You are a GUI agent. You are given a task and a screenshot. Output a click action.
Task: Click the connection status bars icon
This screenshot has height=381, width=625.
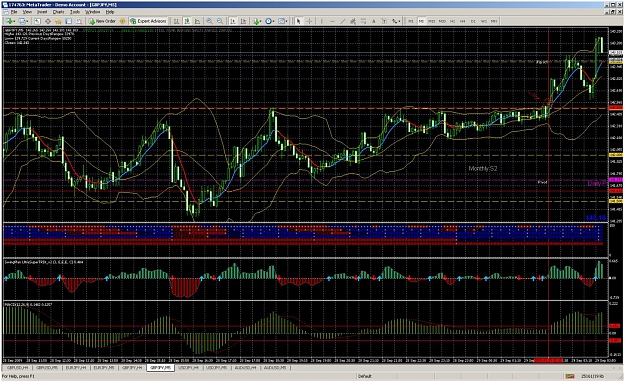click(570, 376)
